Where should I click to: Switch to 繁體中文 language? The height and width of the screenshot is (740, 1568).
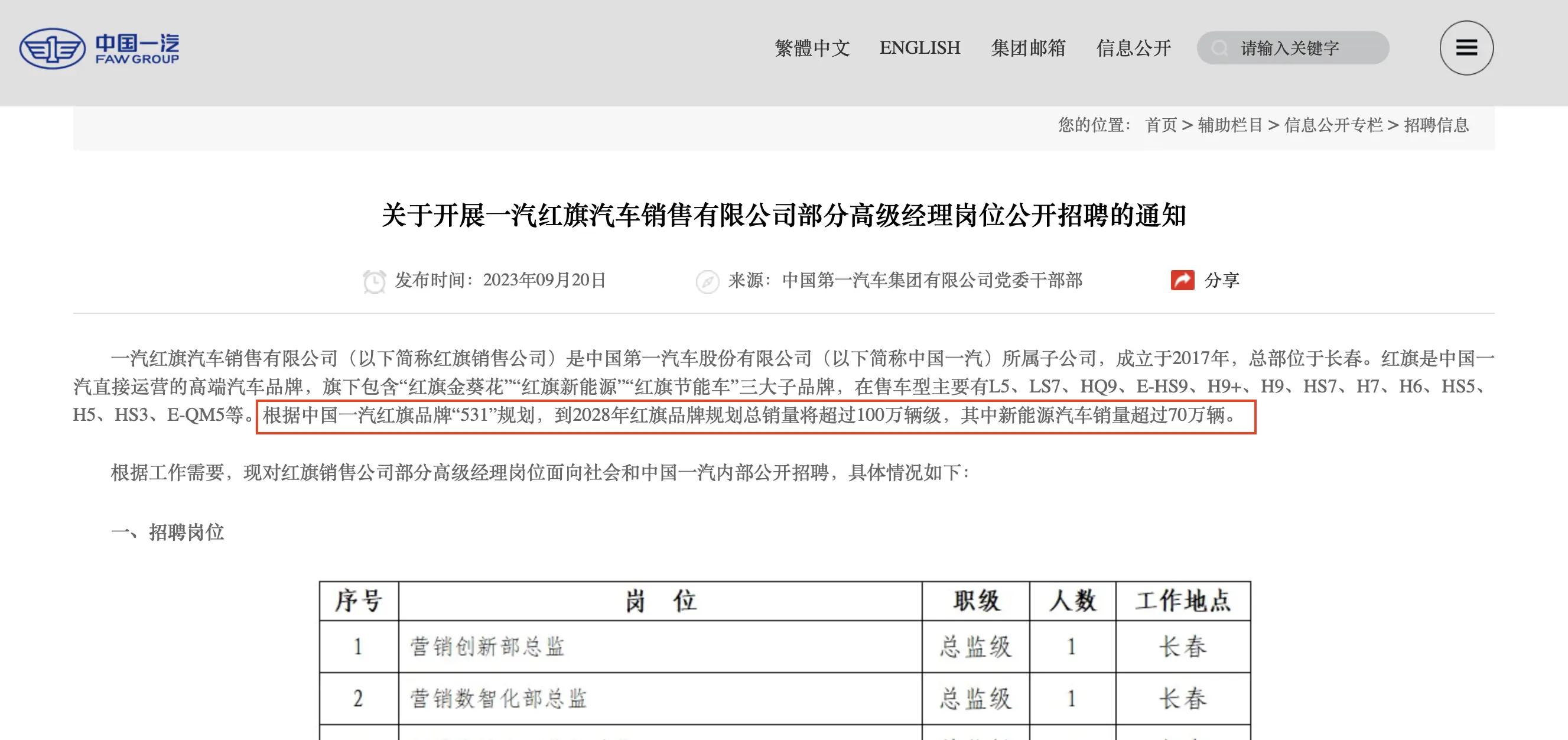click(812, 48)
